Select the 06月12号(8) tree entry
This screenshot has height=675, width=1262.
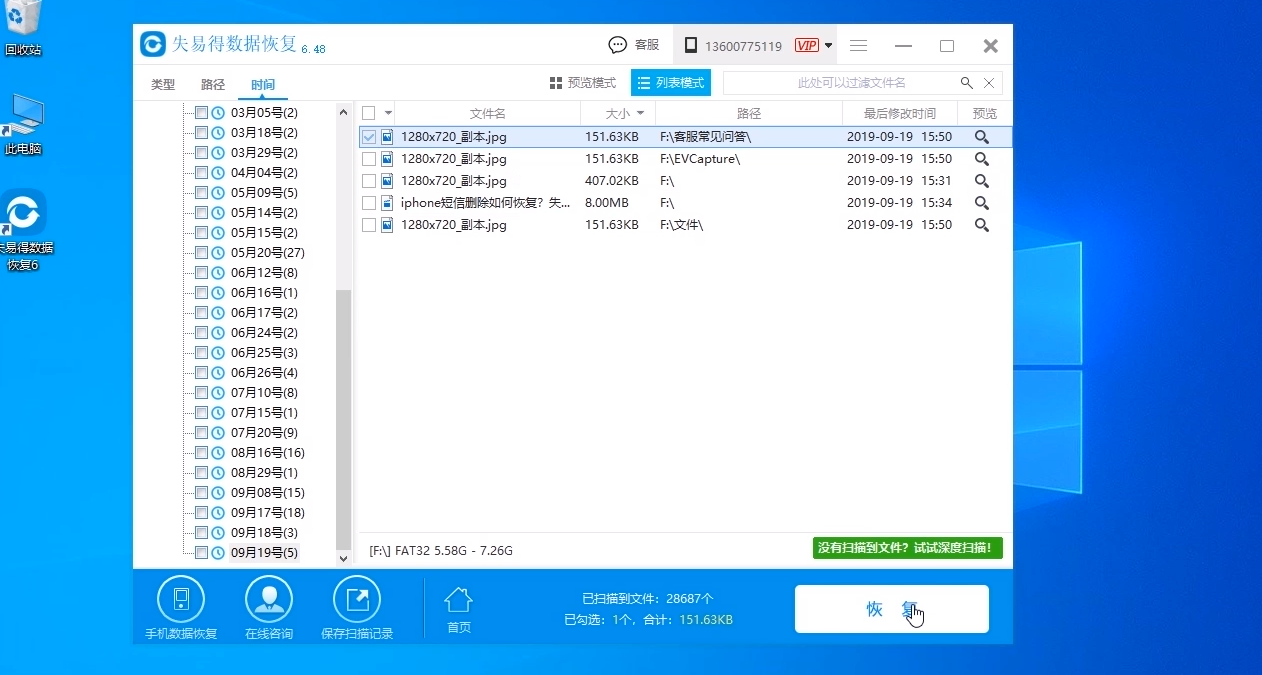[264, 273]
